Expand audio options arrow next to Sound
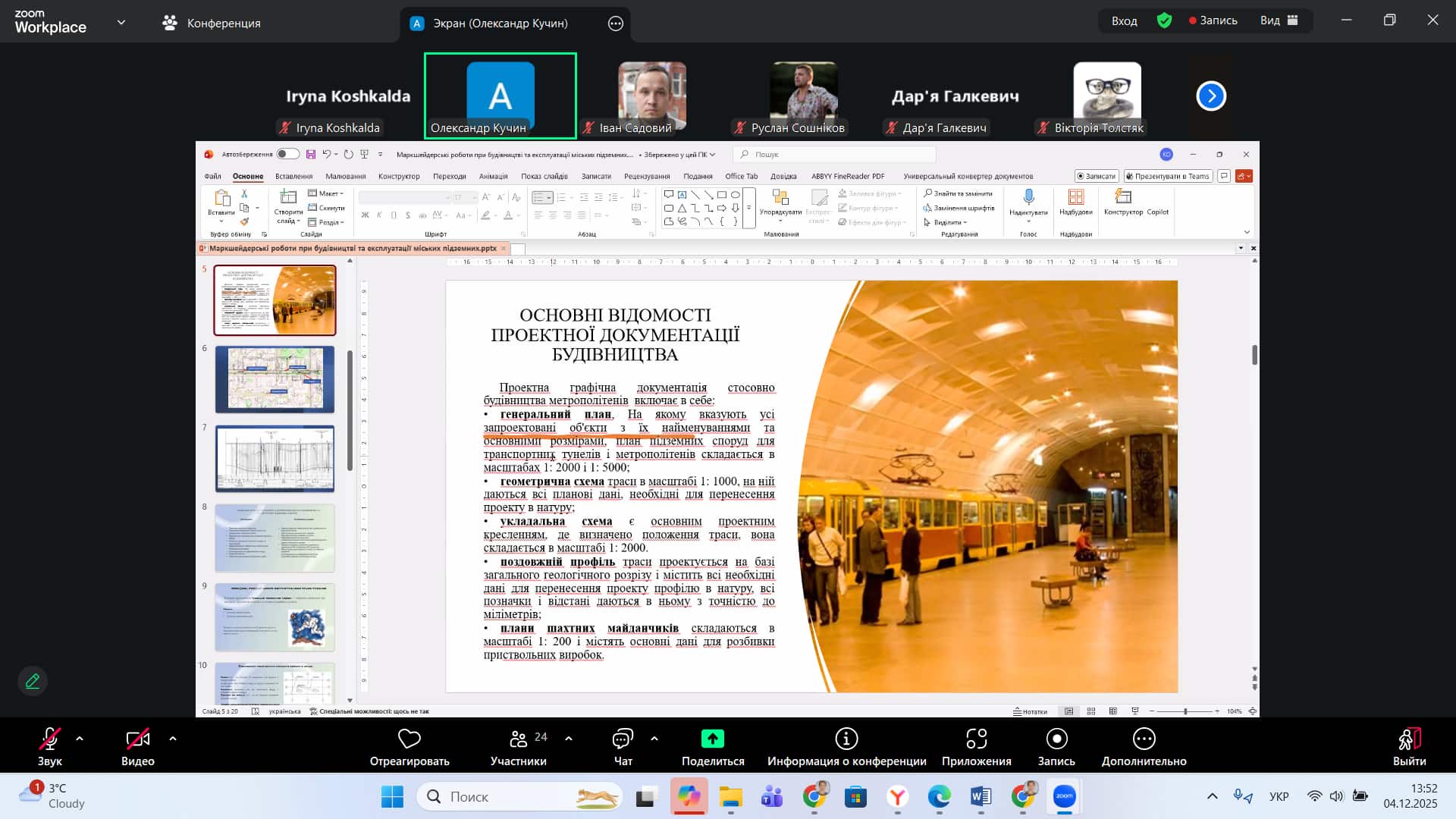 [80, 738]
